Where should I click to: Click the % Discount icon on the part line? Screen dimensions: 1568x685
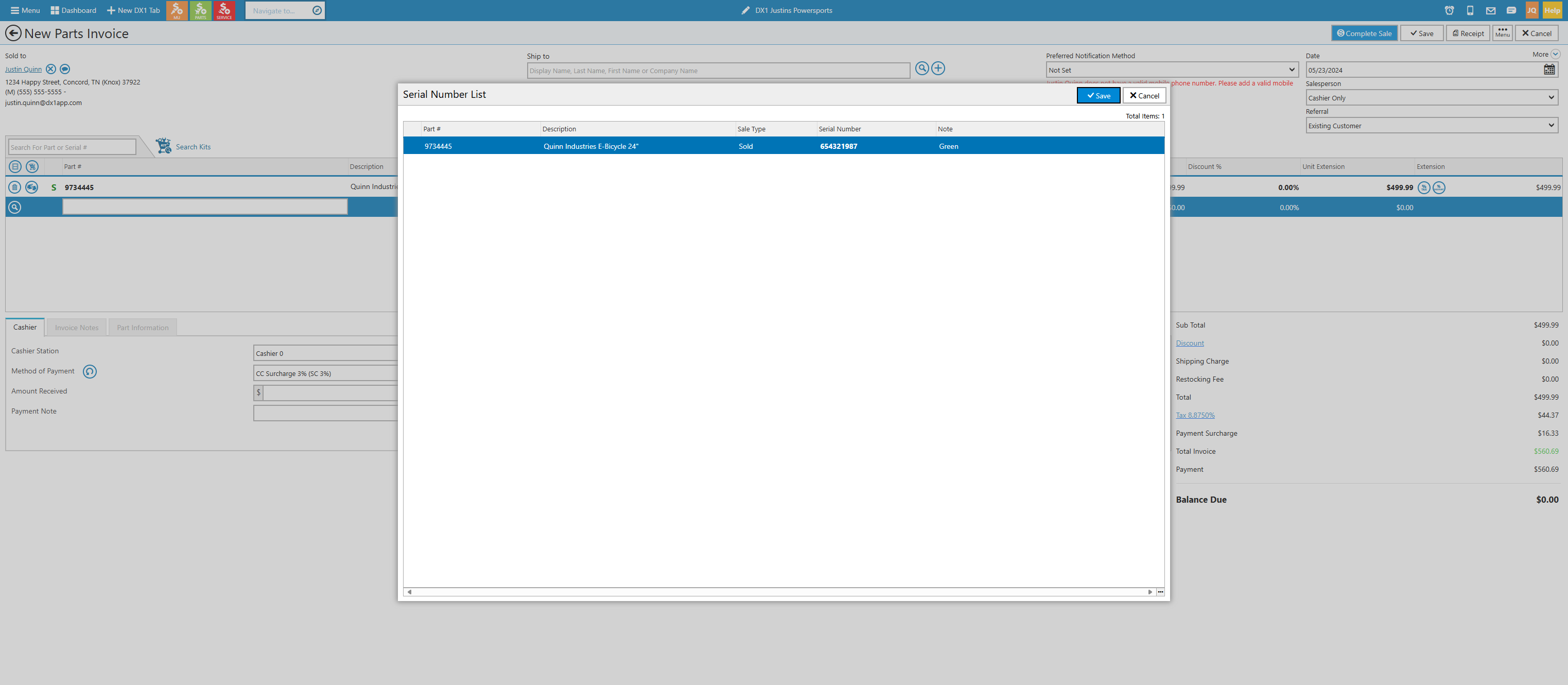pyautogui.click(x=1439, y=187)
